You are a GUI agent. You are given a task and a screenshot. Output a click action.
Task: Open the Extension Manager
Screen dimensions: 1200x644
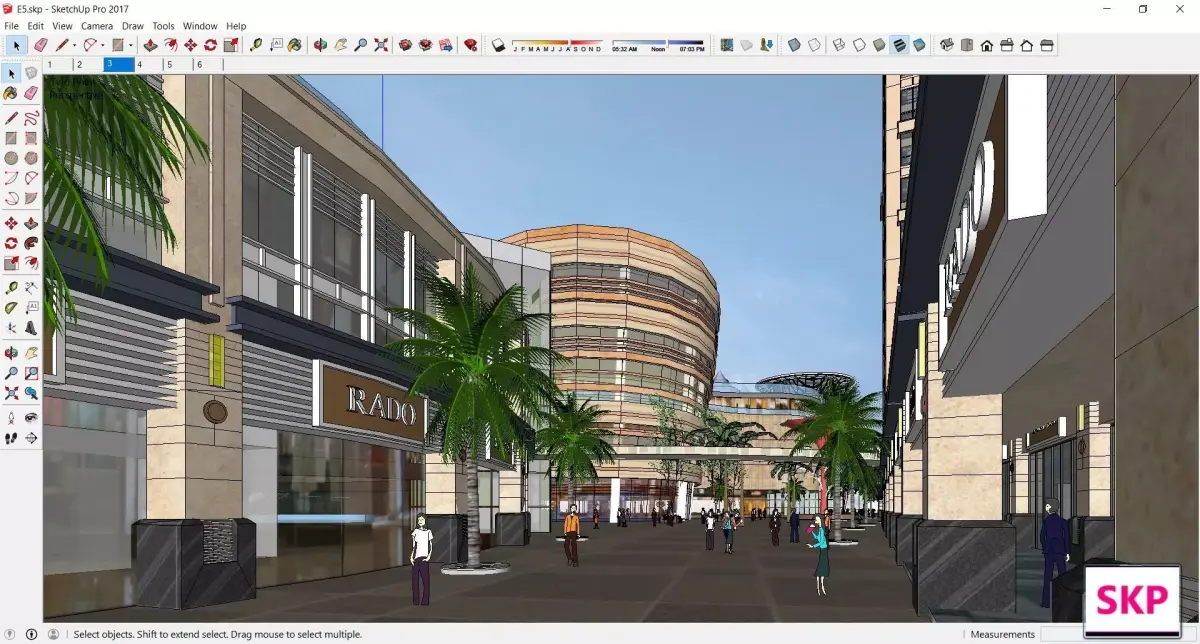pyautogui.click(x=470, y=45)
